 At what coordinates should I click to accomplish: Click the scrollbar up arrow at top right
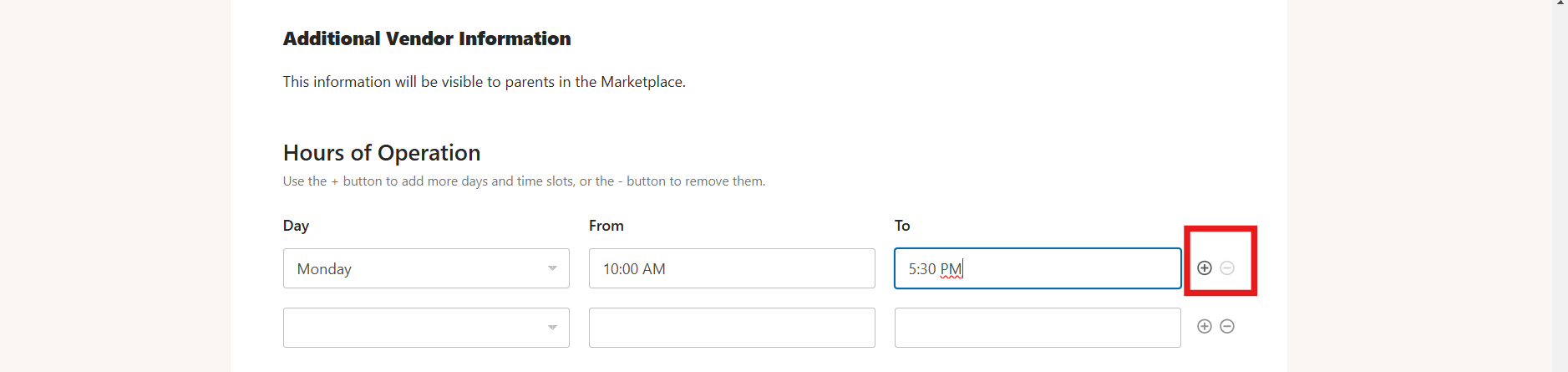(x=1560, y=3)
